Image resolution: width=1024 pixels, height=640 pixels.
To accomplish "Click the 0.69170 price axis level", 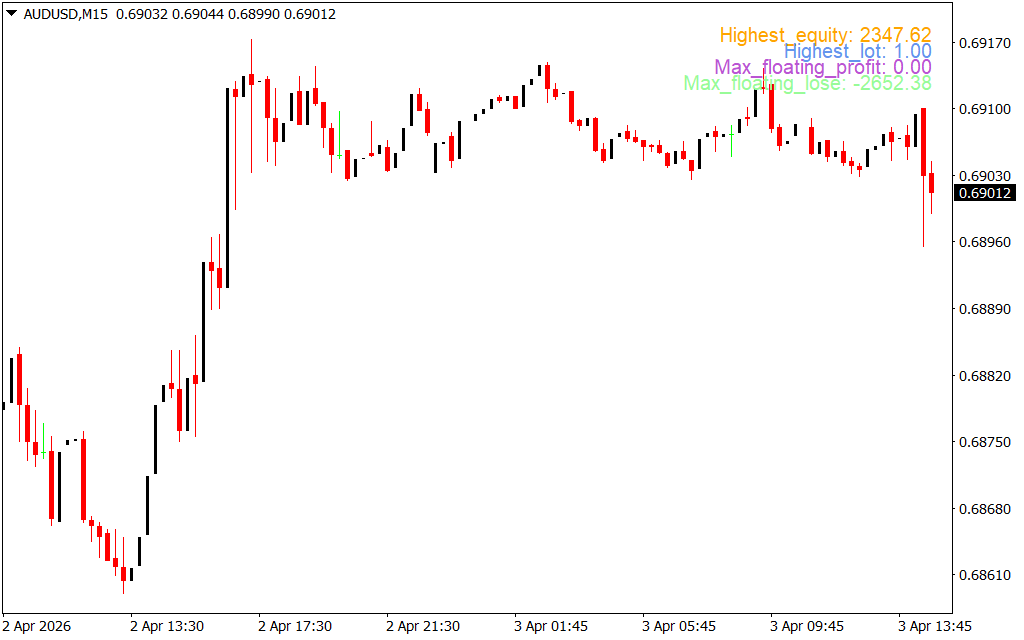I will (x=985, y=44).
